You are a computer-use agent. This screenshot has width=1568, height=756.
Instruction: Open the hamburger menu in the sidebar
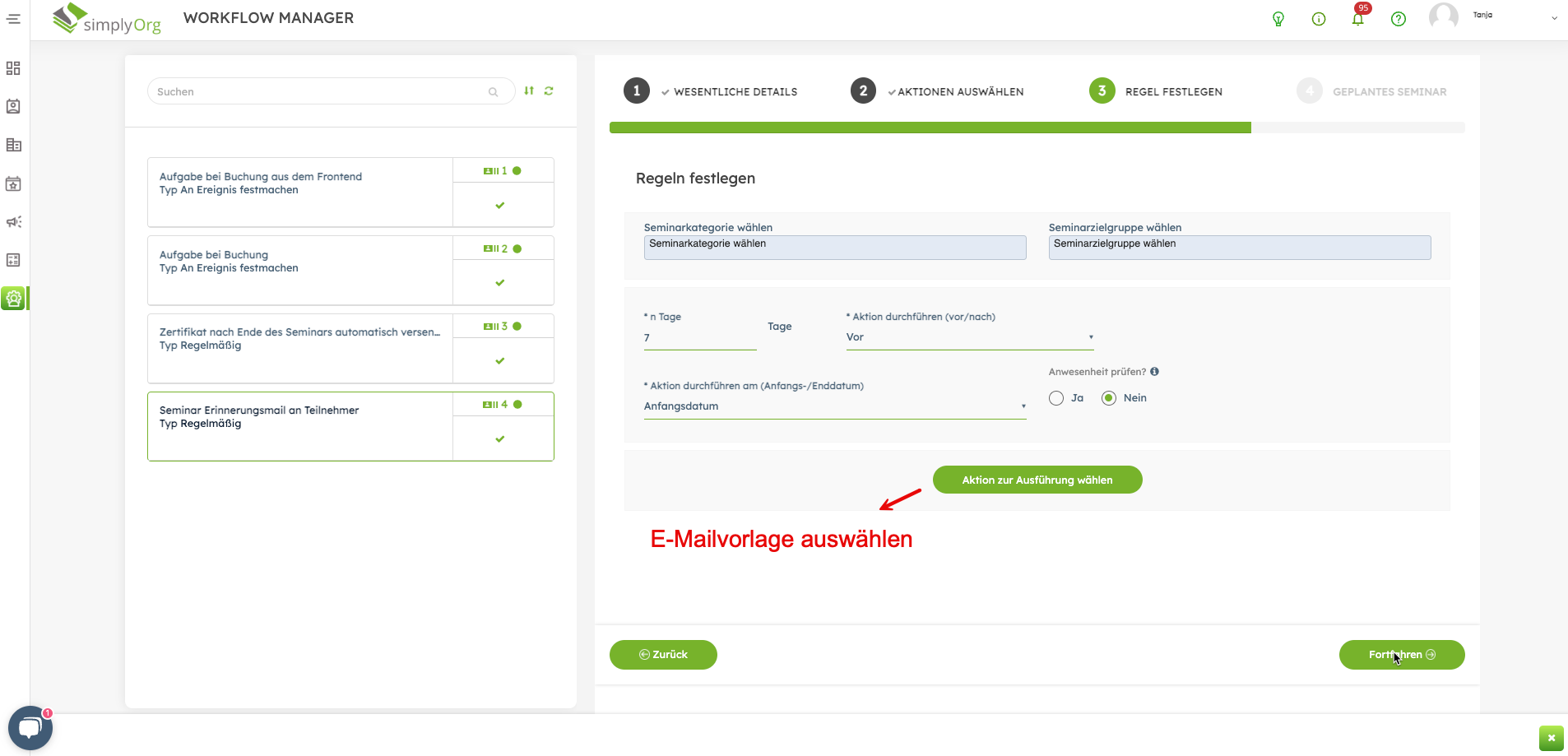[x=13, y=19]
